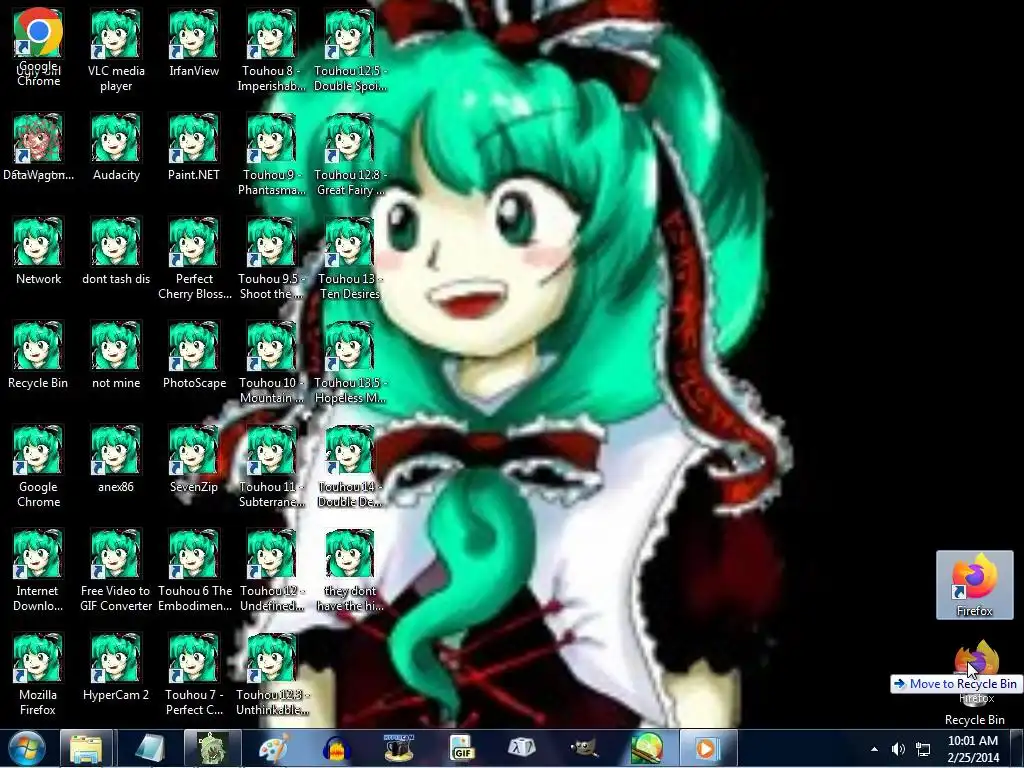Viewport: 1024px width, 768px height.
Task: Select Touhou 7 - Perfect Cherry shortcut
Action: point(194,675)
